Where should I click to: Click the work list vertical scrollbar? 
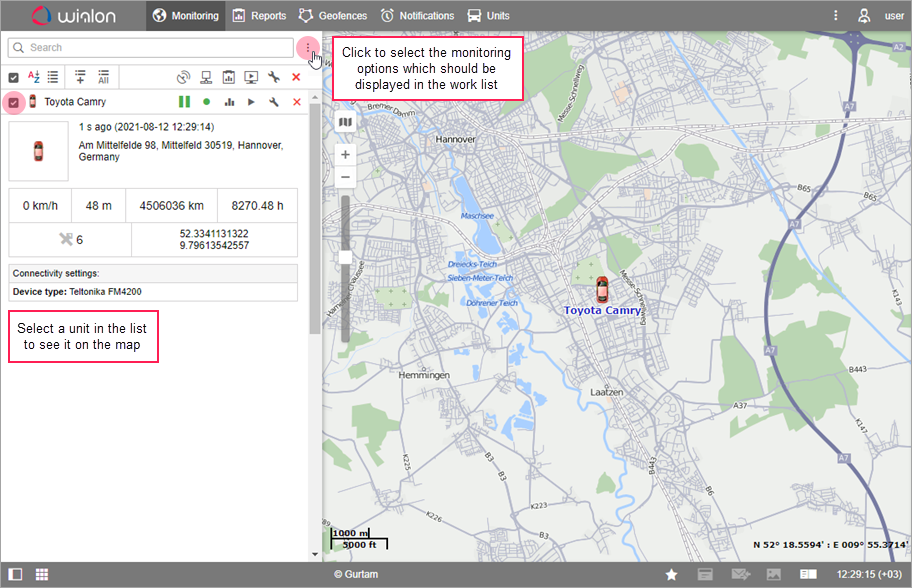[315, 219]
